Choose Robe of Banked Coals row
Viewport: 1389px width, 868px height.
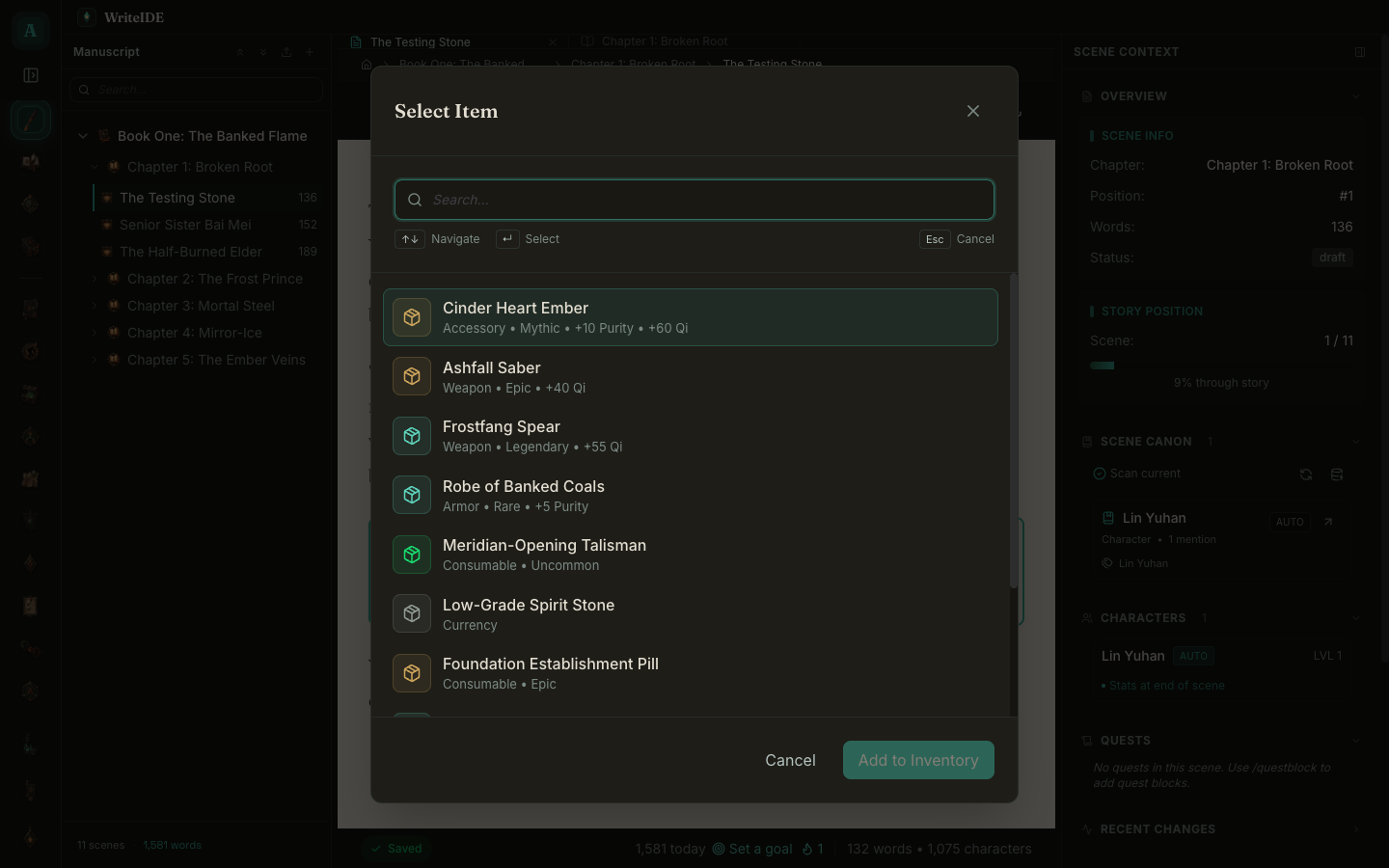coord(691,496)
